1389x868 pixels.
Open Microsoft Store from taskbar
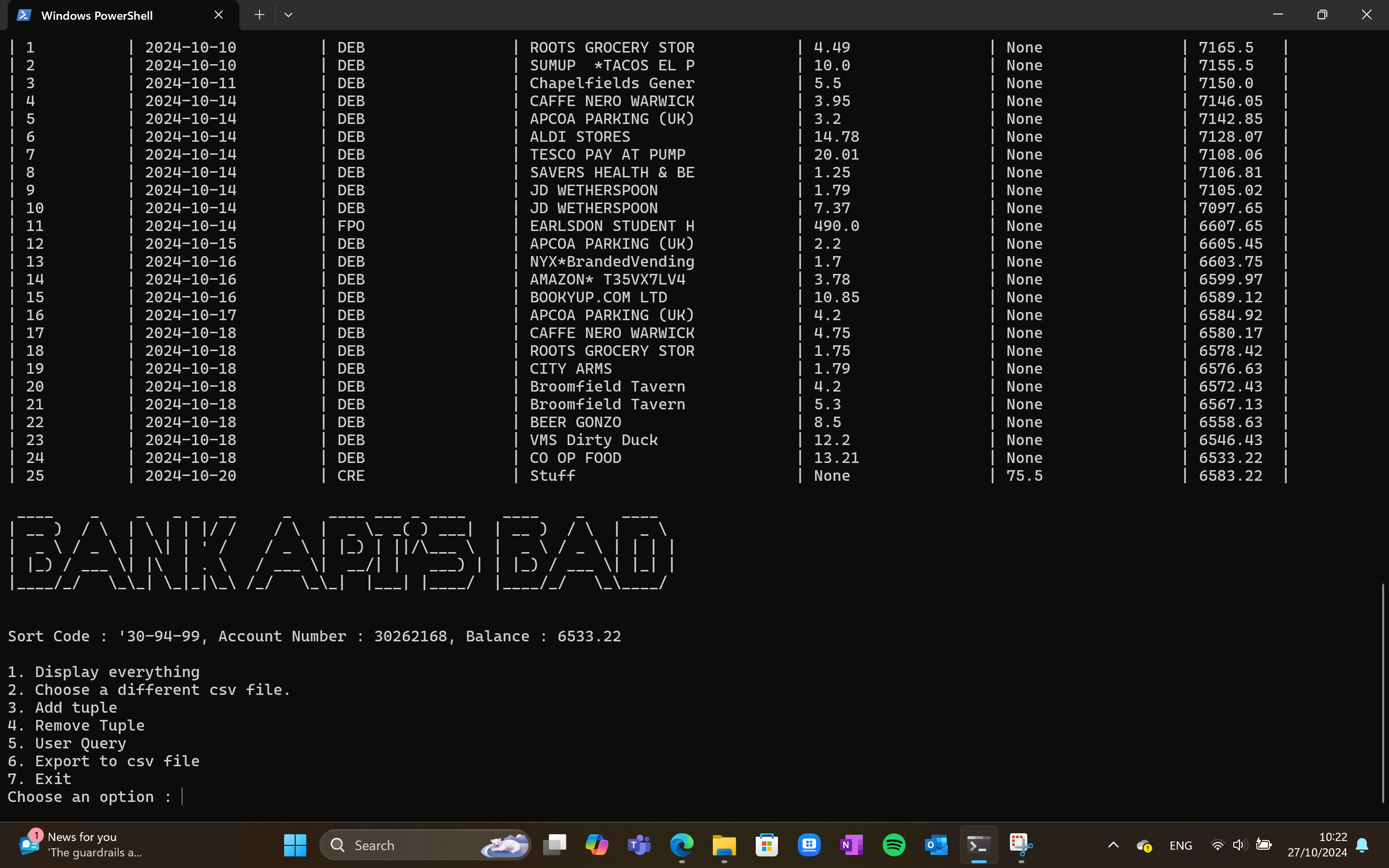(x=766, y=845)
